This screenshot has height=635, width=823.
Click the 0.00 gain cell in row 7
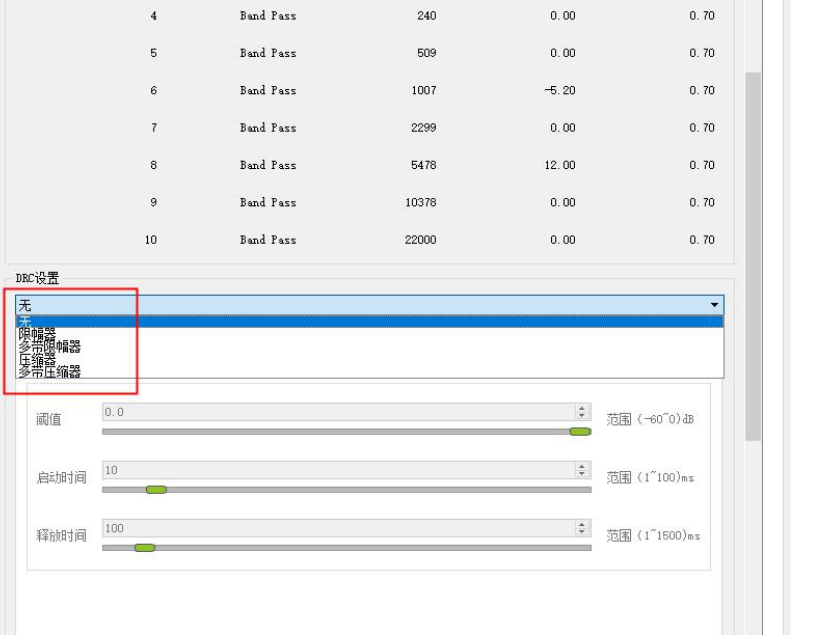[x=563, y=128]
